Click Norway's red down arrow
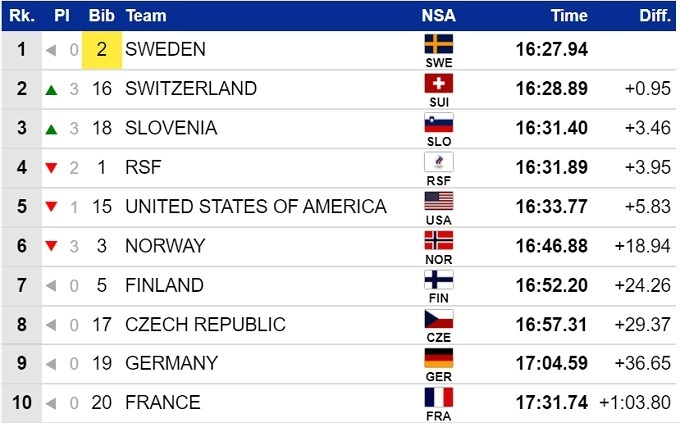The image size is (680, 423). point(51,246)
